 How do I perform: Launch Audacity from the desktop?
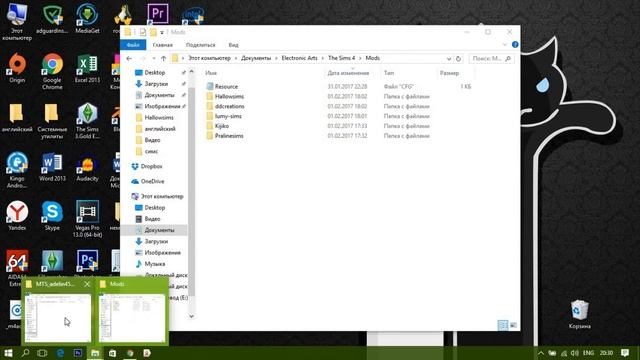coord(87,167)
